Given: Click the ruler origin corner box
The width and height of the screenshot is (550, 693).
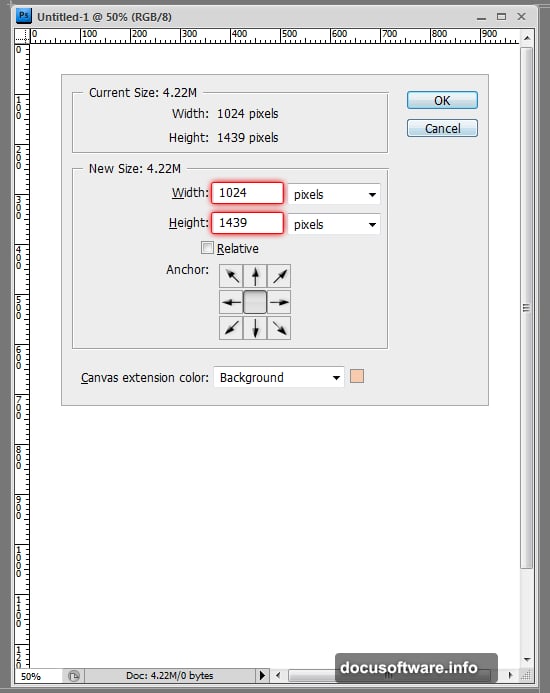Looking at the screenshot, I should [22, 36].
